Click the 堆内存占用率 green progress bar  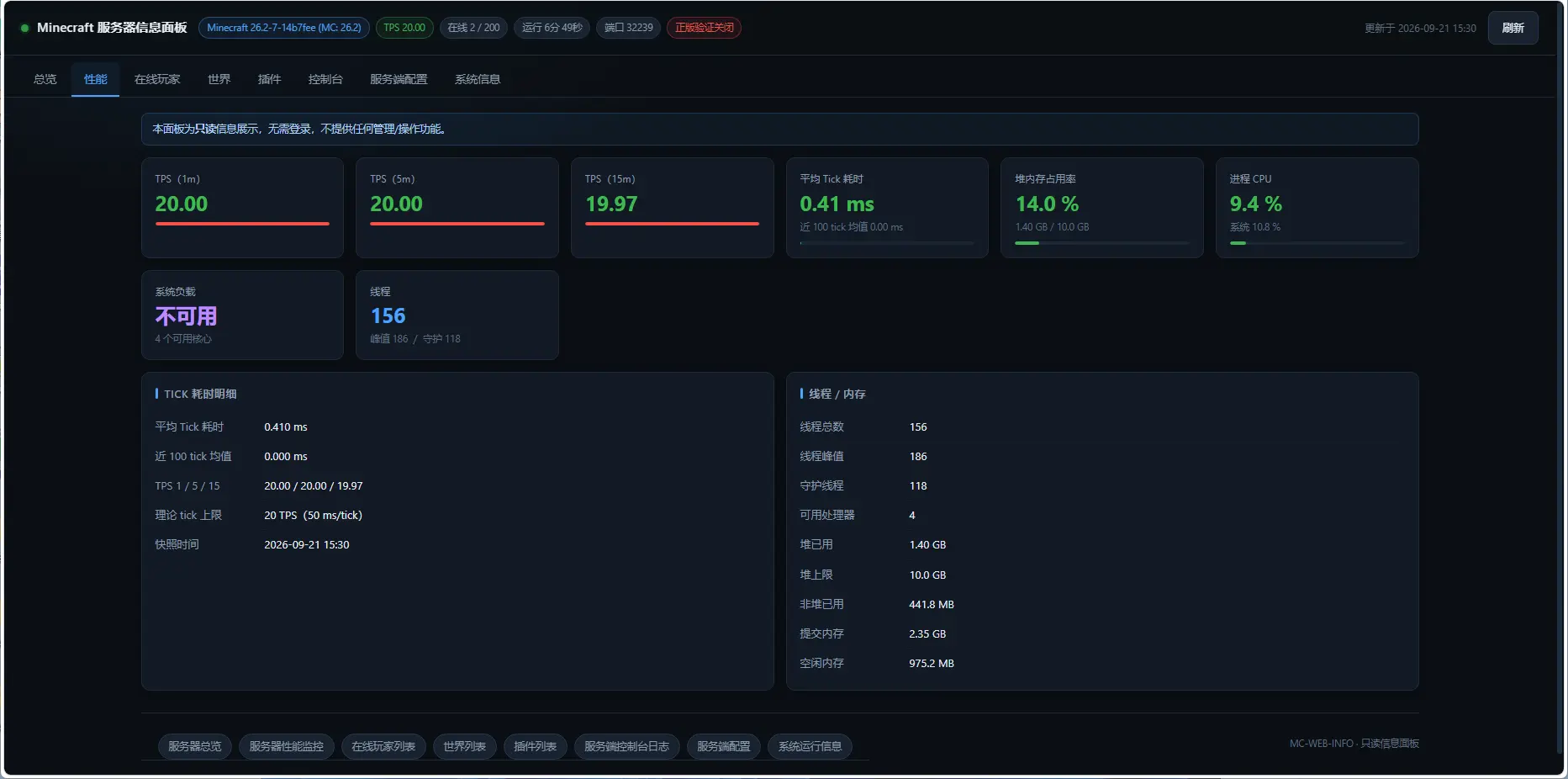[1101, 243]
